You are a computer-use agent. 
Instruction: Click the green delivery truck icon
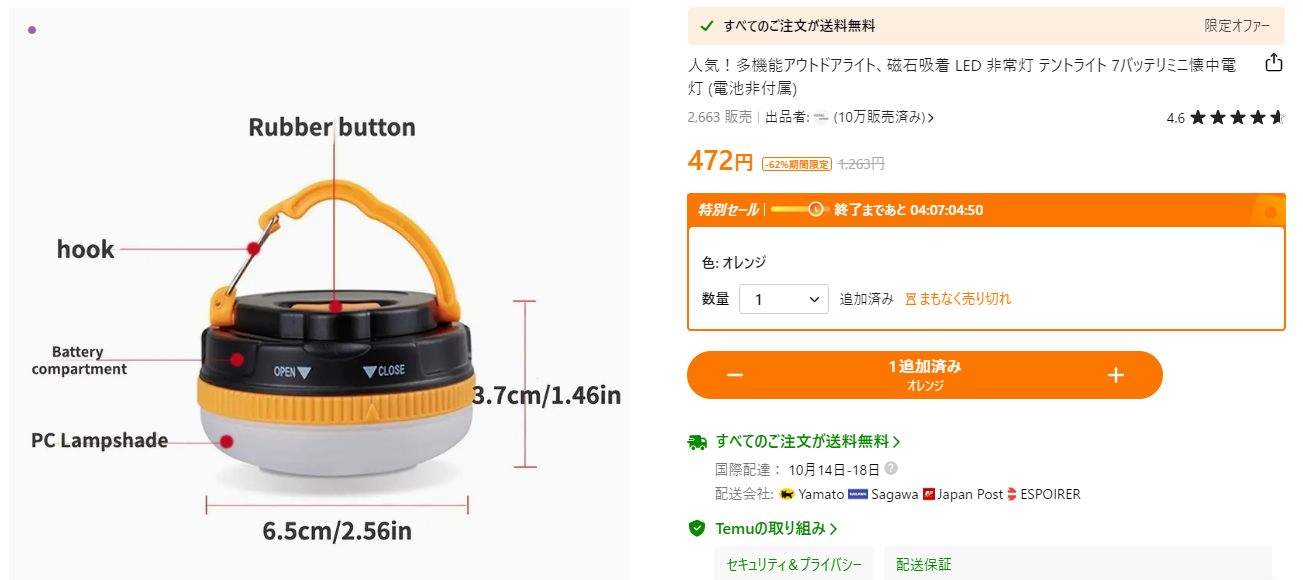697,442
